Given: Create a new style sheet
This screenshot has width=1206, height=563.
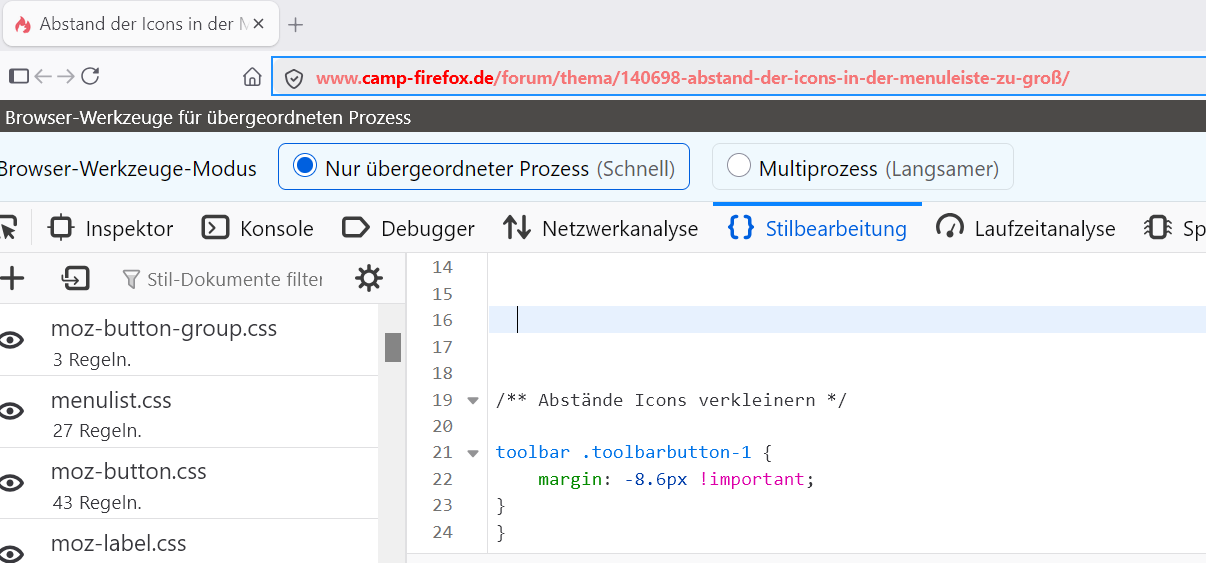Looking at the screenshot, I should (11, 279).
